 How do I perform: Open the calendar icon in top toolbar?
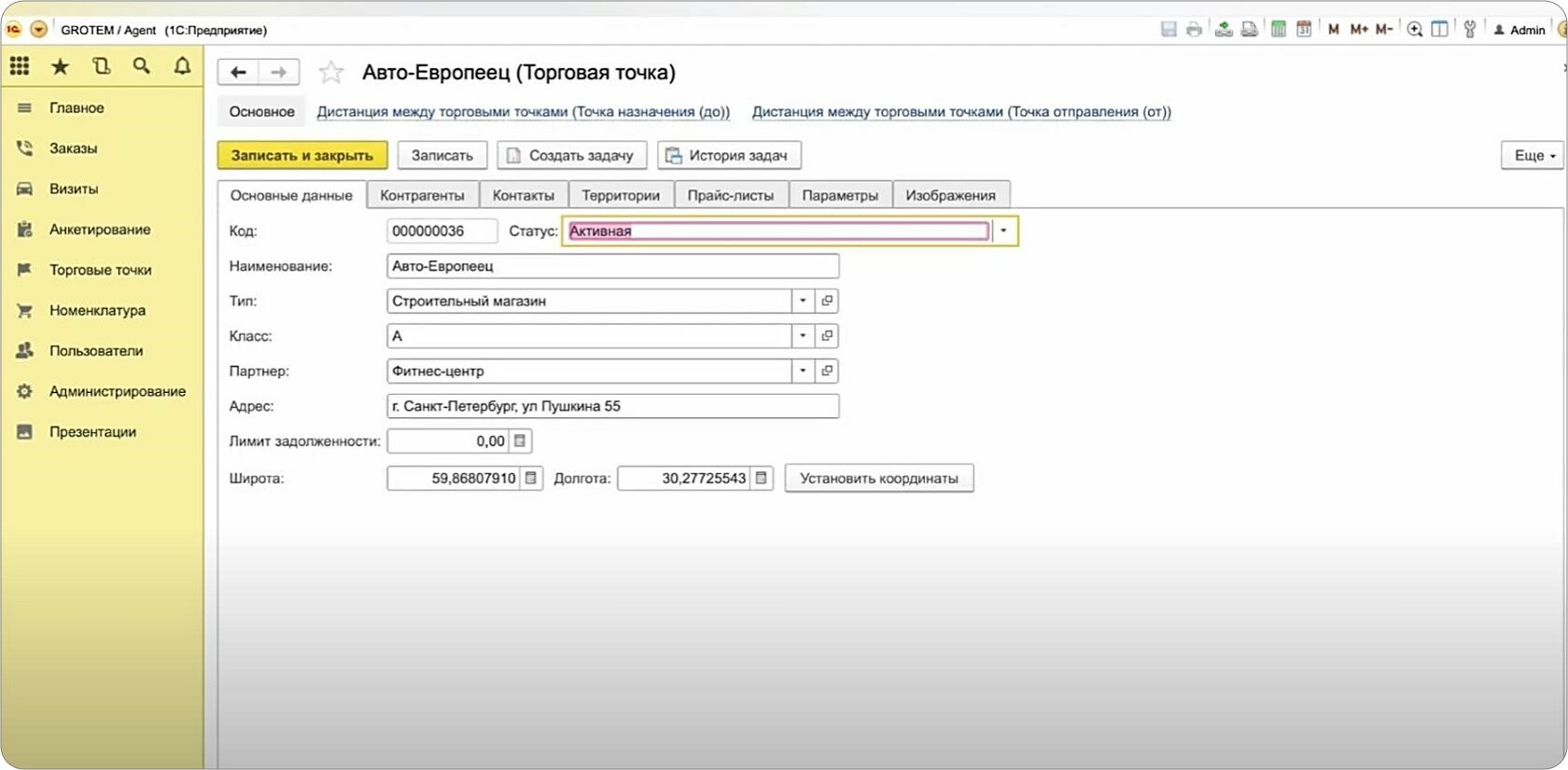pos(1304,29)
